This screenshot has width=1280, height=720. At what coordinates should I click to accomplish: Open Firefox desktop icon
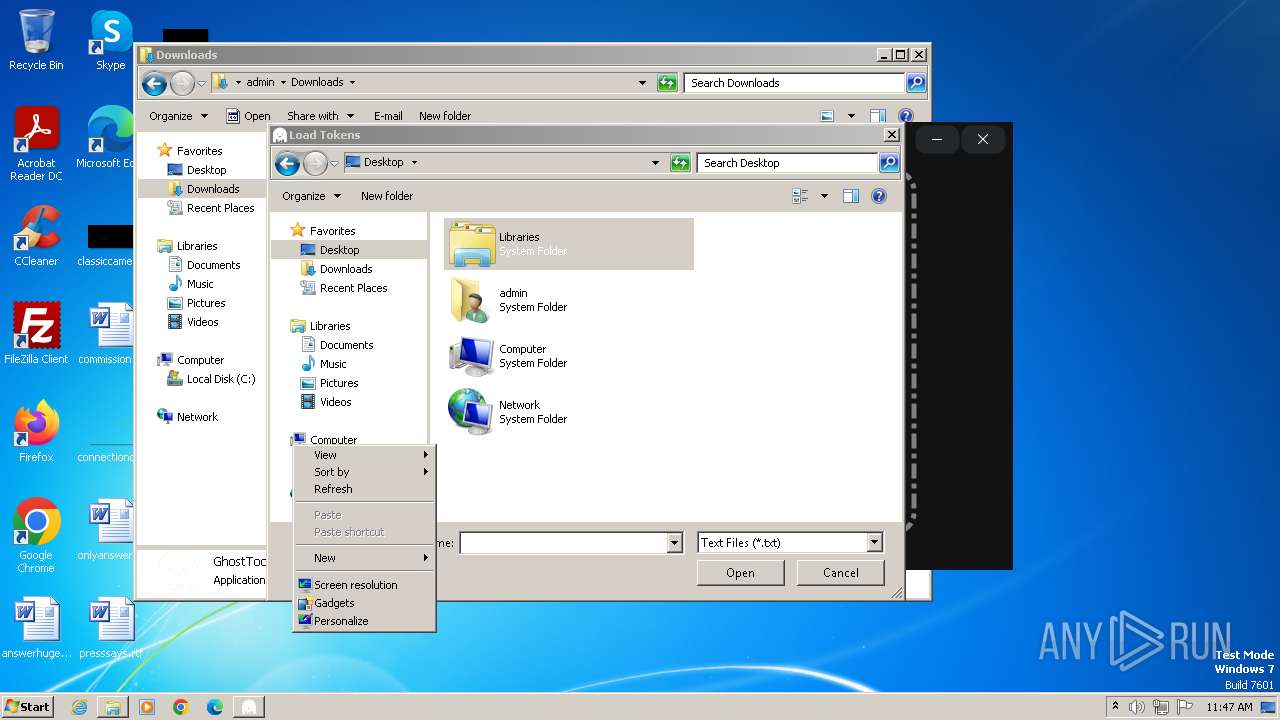(36, 432)
